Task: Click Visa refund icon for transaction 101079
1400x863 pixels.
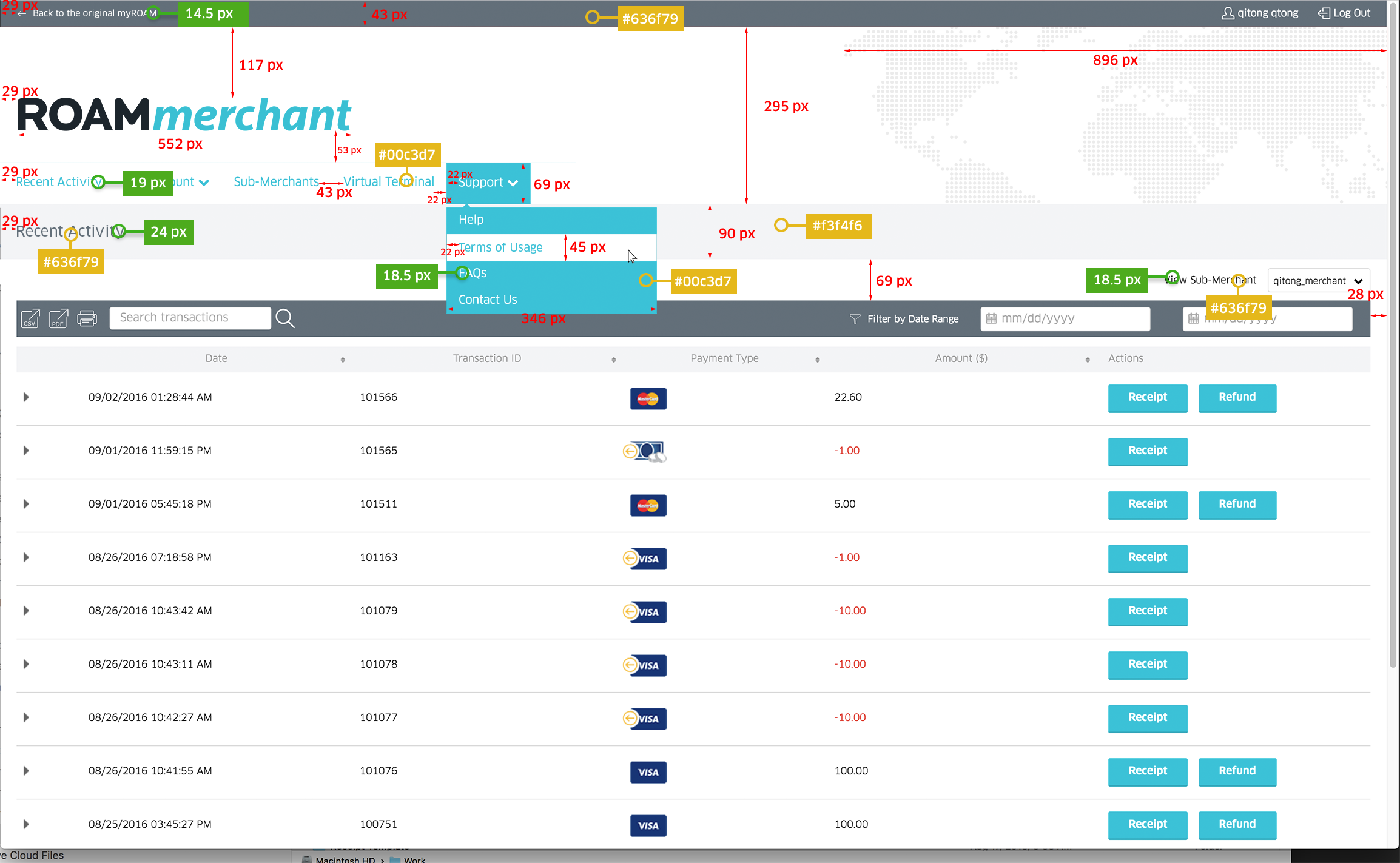Action: coord(644,612)
